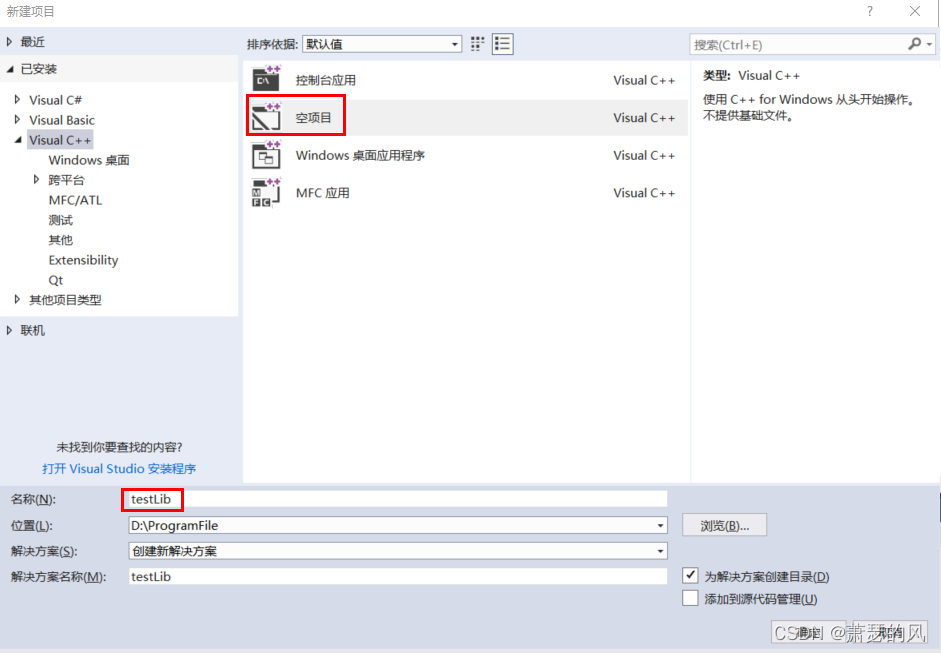Image resolution: width=941 pixels, height=653 pixels.
Task: Expand the 最近 section
Action: [10, 41]
